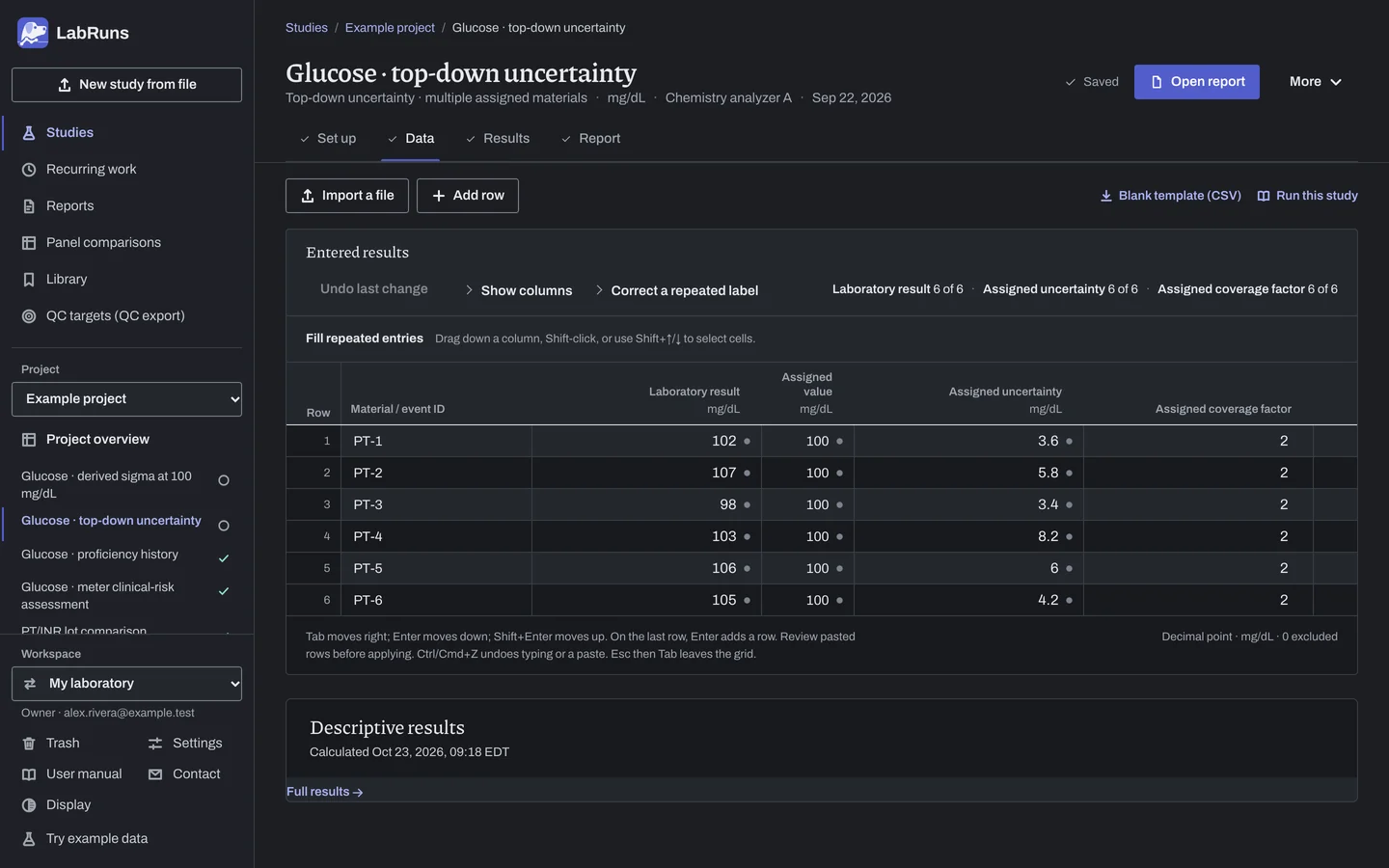Click the book icon beside Run this study

[x=1264, y=196]
